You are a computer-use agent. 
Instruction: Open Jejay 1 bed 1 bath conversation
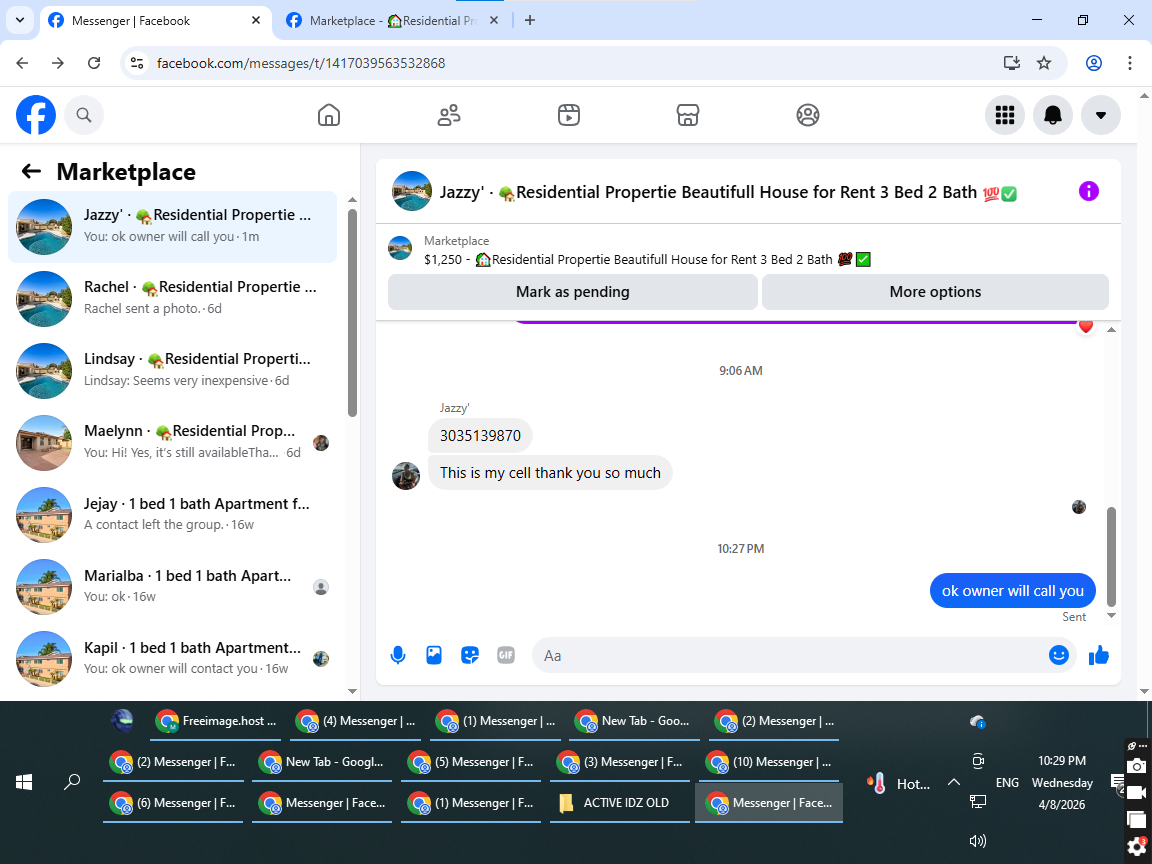(172, 514)
